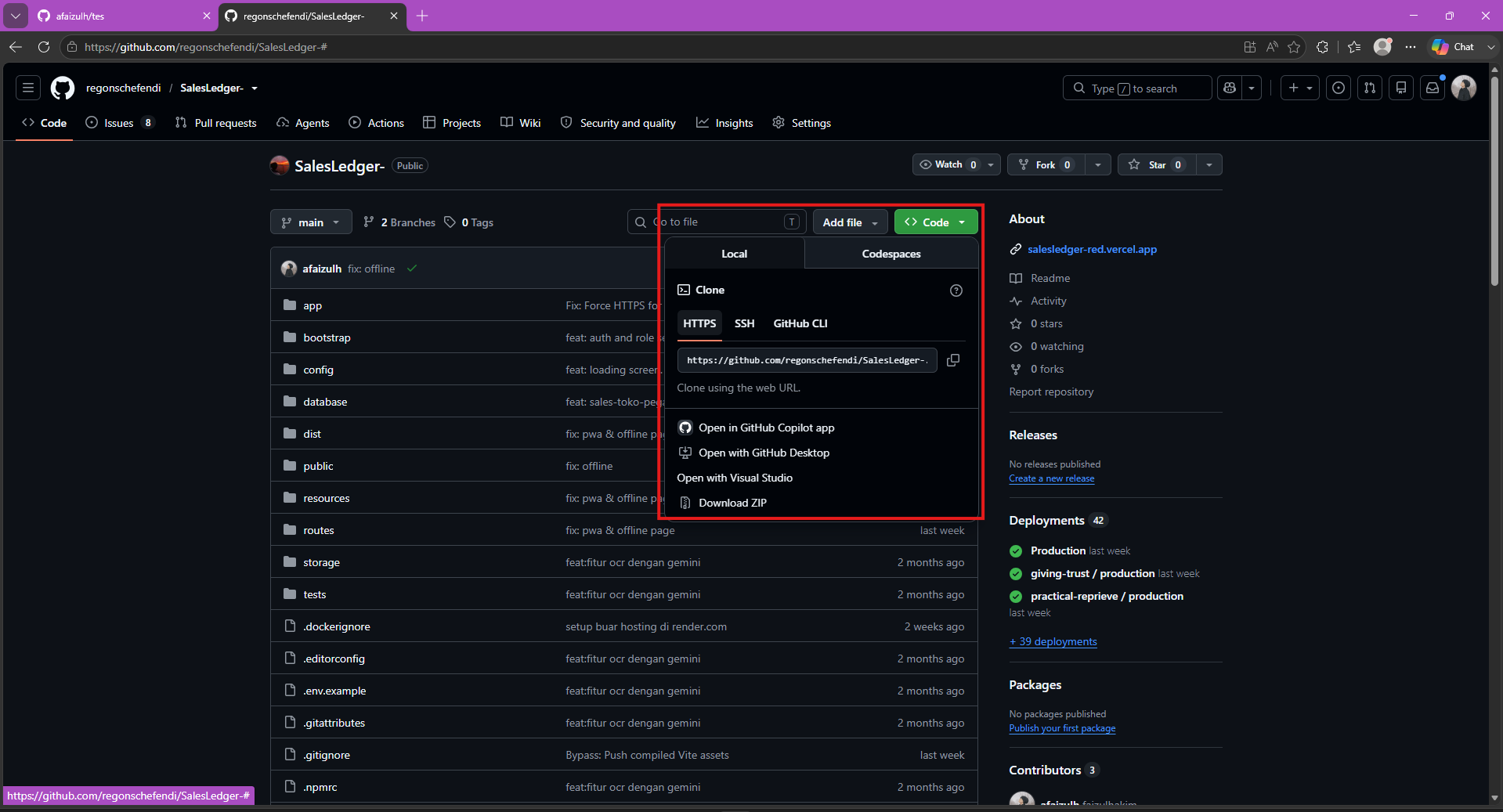
Task: Open the database folder
Action: click(325, 402)
